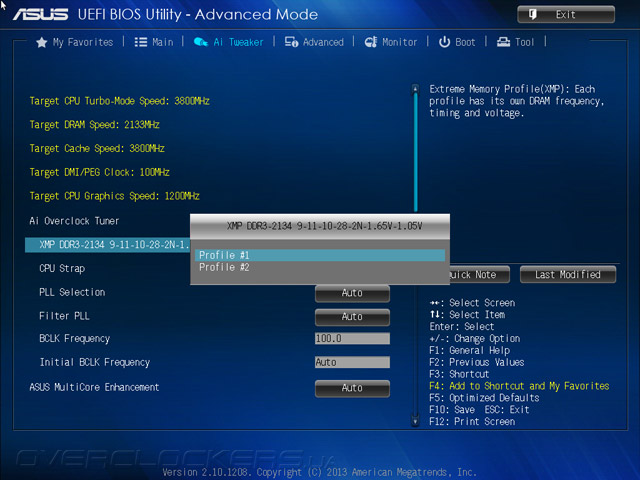Viewport: 640px width, 480px height.
Task: Select the CPU Strap setting label
Action: click(x=62, y=269)
